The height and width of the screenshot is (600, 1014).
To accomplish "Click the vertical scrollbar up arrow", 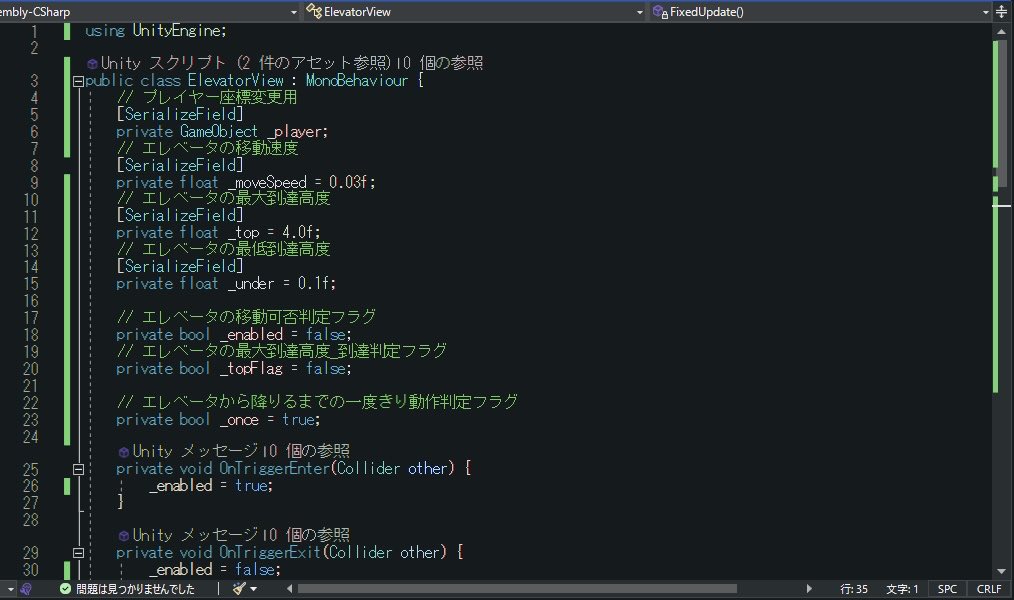I will (1002, 31).
